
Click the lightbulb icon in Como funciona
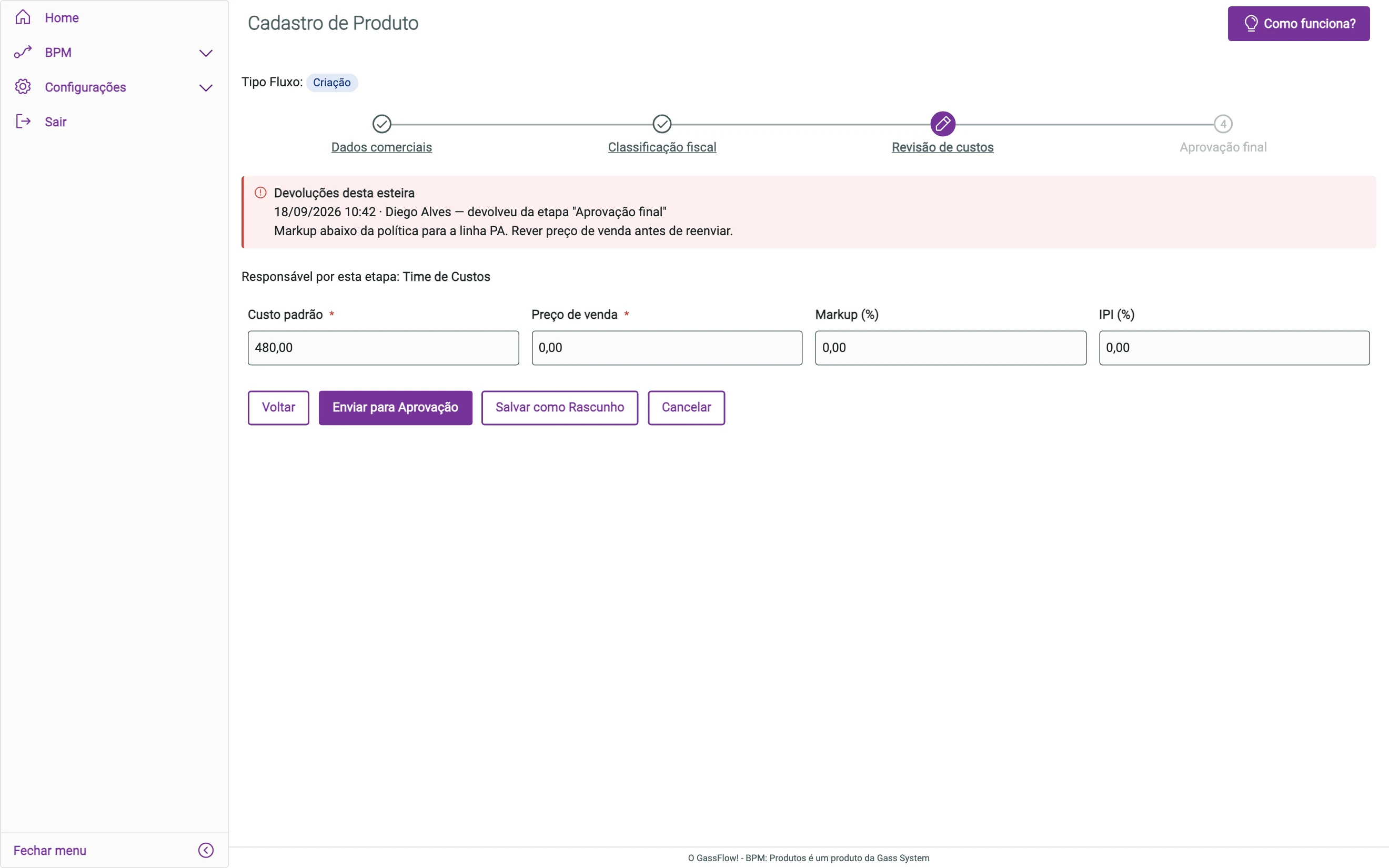(1251, 24)
